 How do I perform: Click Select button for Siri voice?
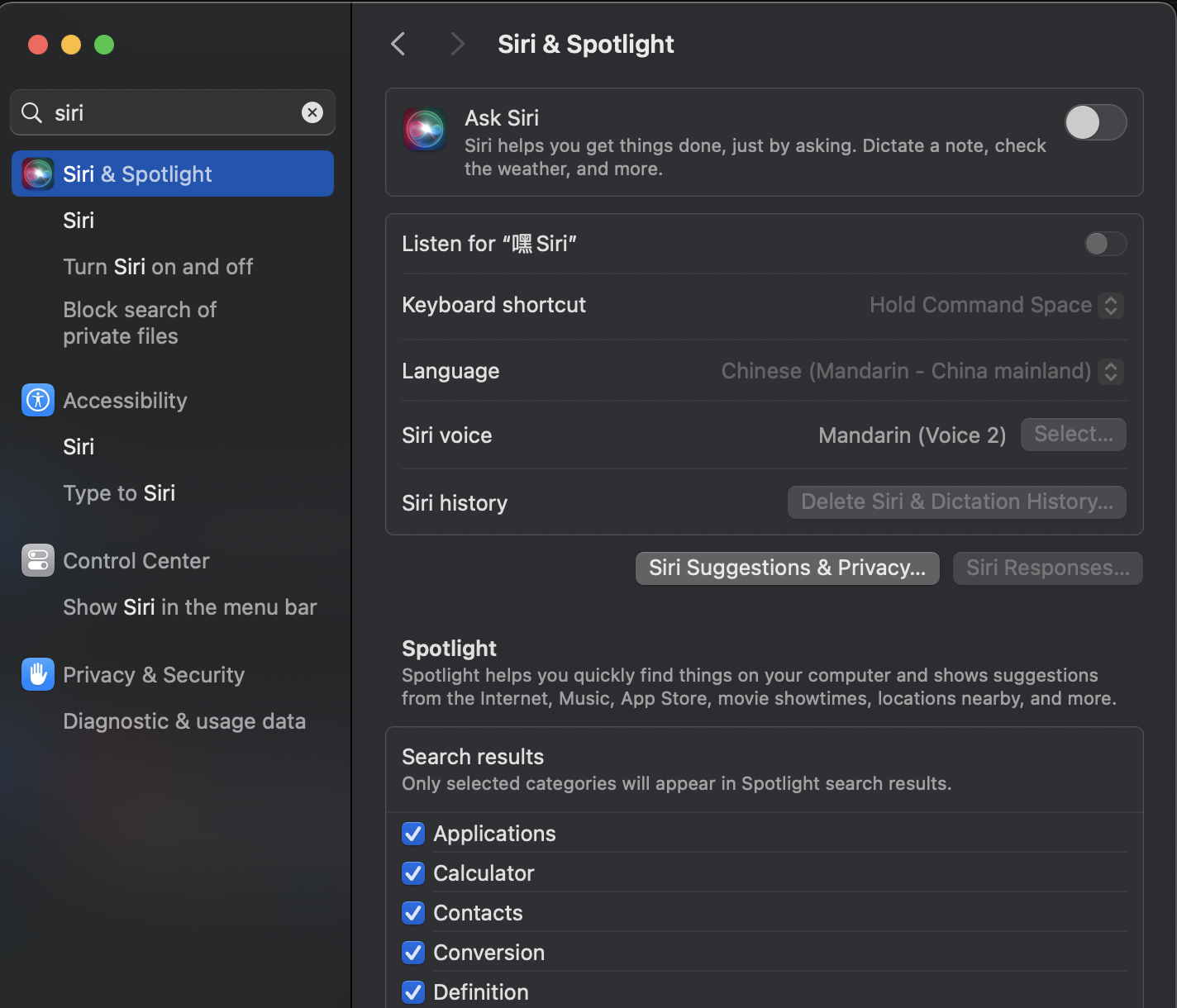[1073, 435]
